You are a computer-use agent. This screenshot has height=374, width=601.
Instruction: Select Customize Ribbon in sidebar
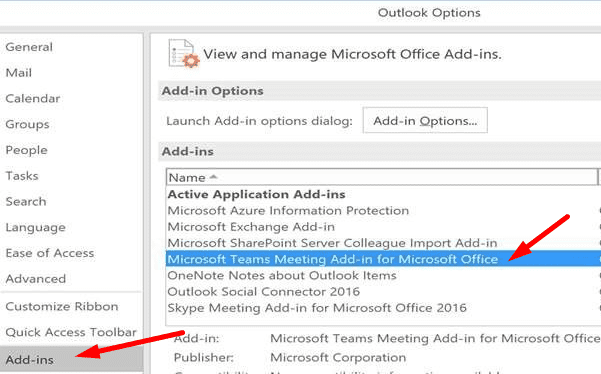click(x=62, y=307)
